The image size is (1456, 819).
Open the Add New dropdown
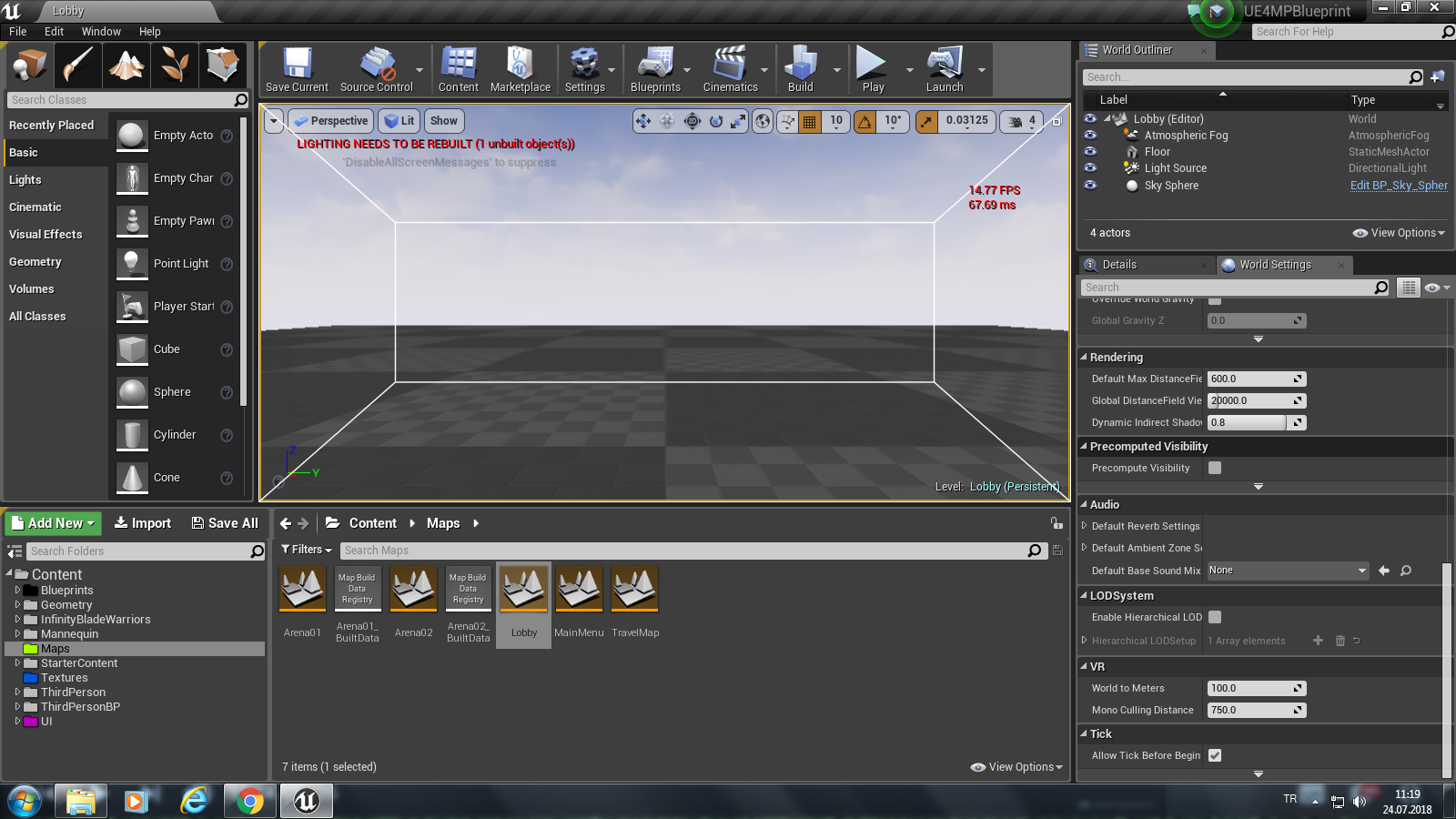click(x=53, y=523)
